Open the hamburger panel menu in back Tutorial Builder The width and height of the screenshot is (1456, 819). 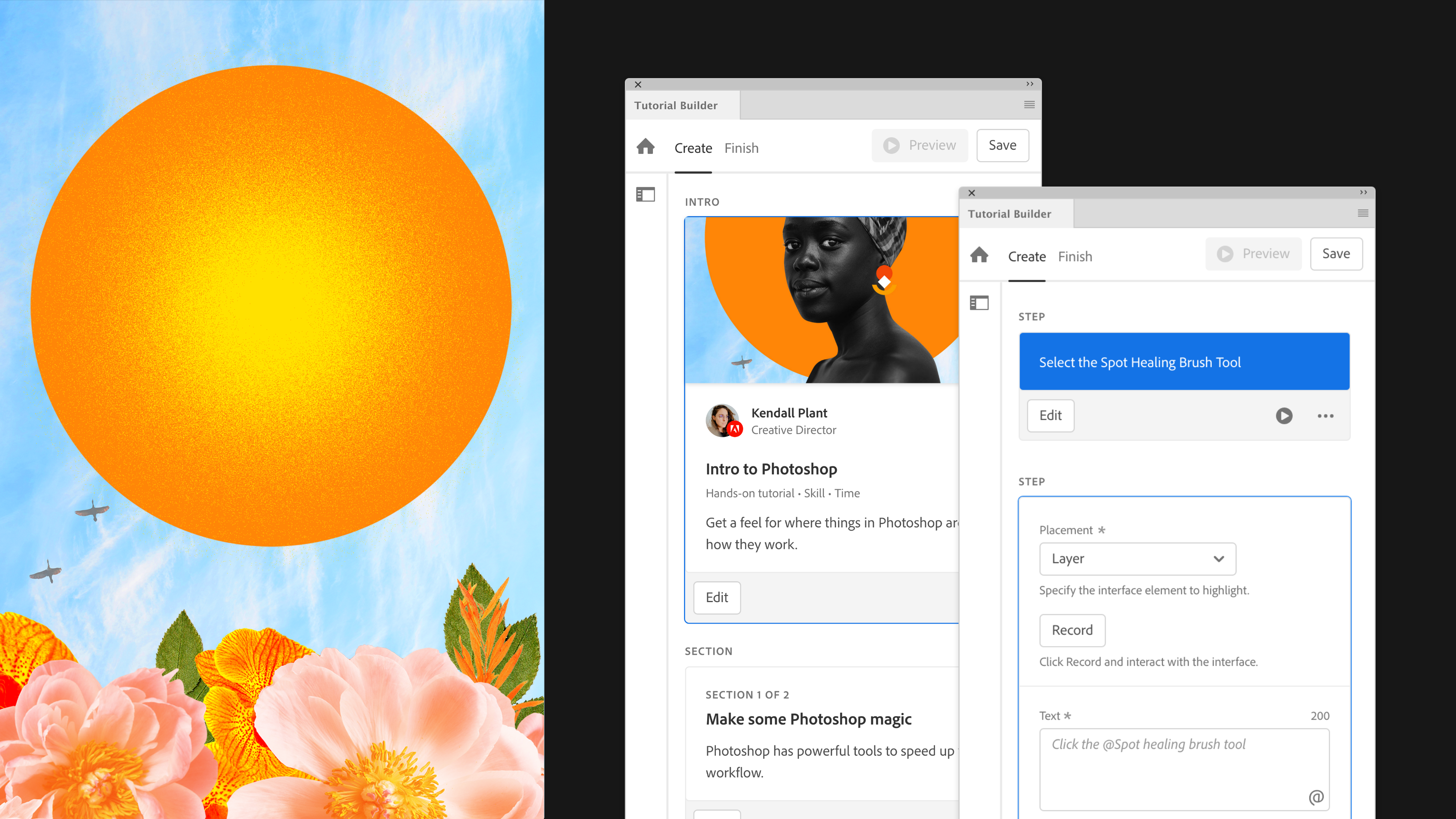tap(1029, 105)
